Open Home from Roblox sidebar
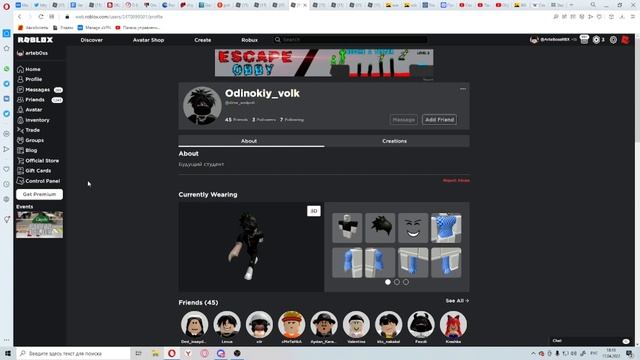 point(29,69)
